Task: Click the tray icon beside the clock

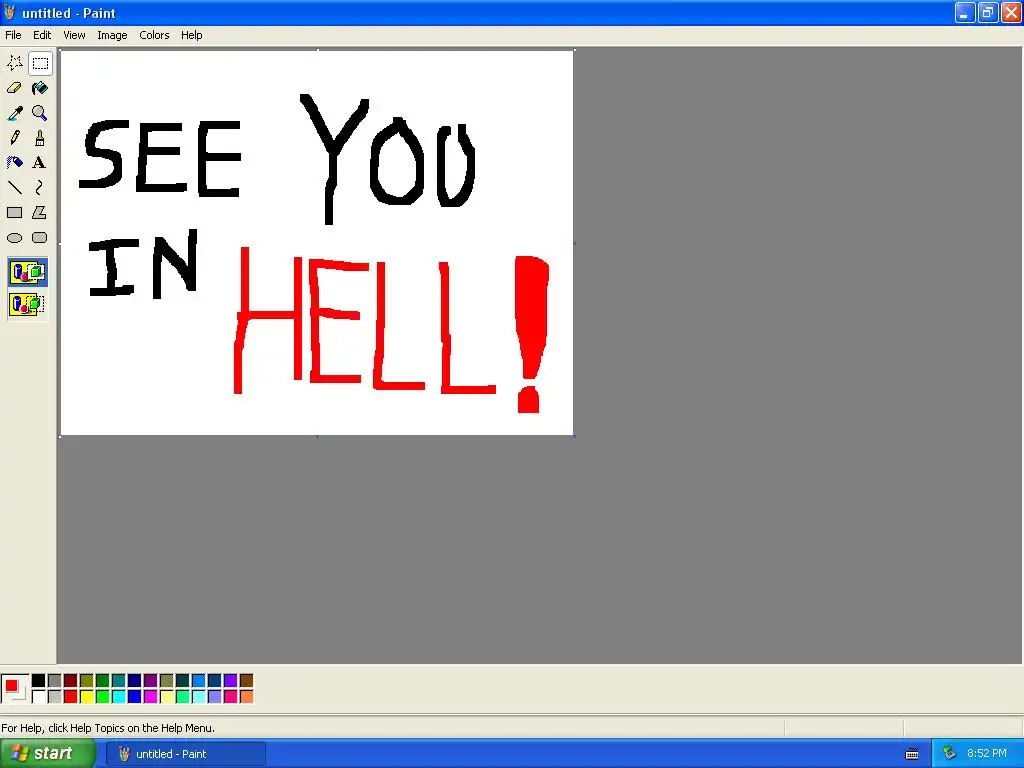Action: (x=949, y=754)
